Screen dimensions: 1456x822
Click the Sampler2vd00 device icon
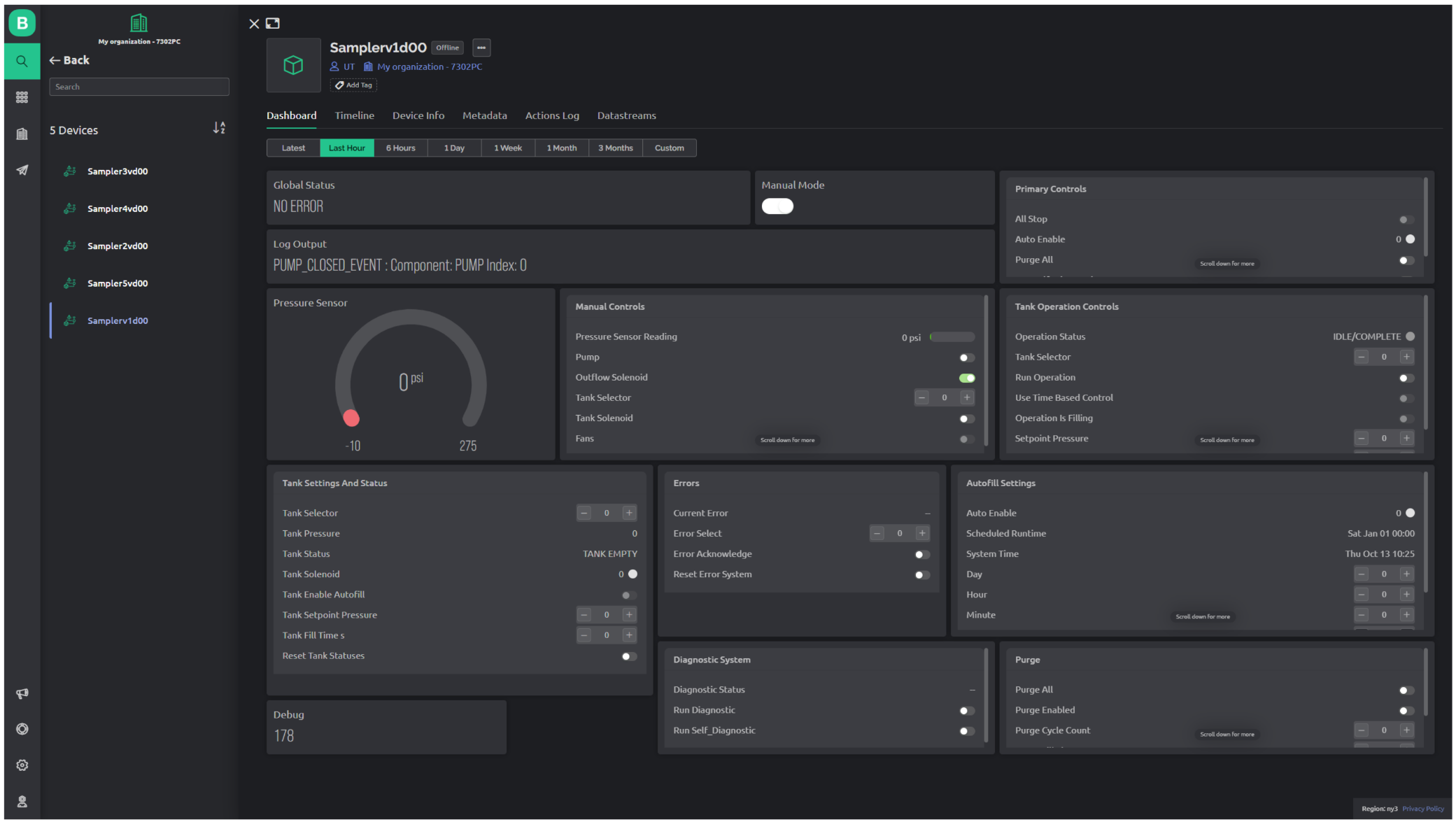pos(70,245)
